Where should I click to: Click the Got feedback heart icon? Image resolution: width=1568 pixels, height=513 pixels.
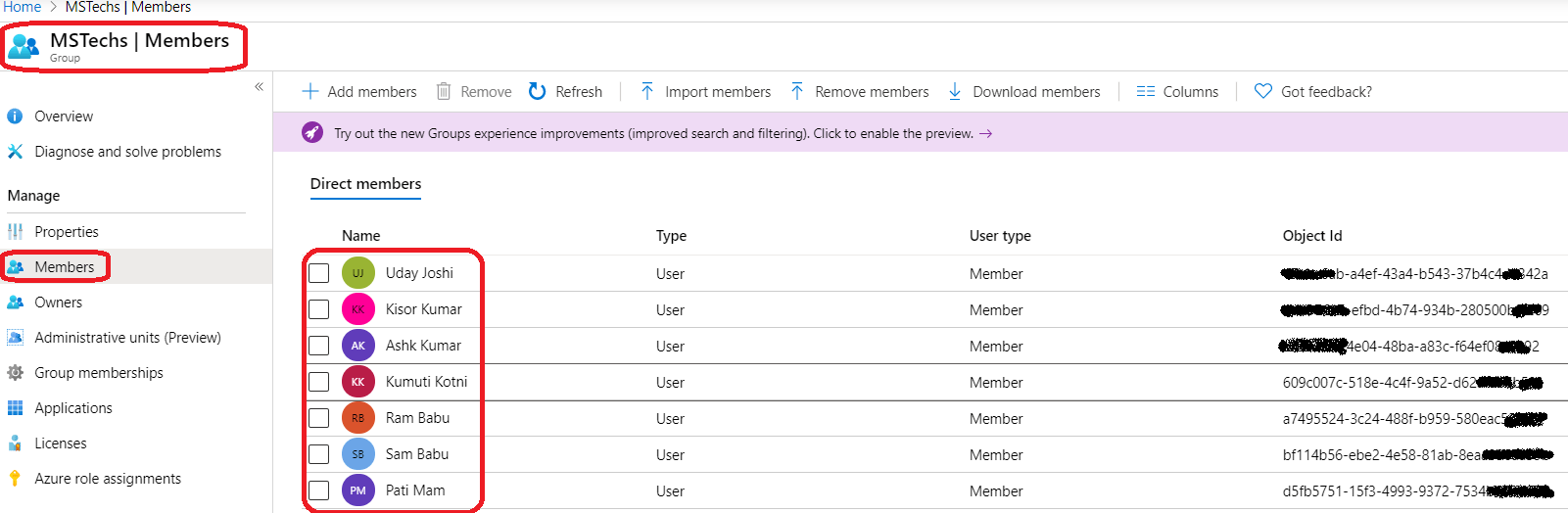click(x=1263, y=91)
